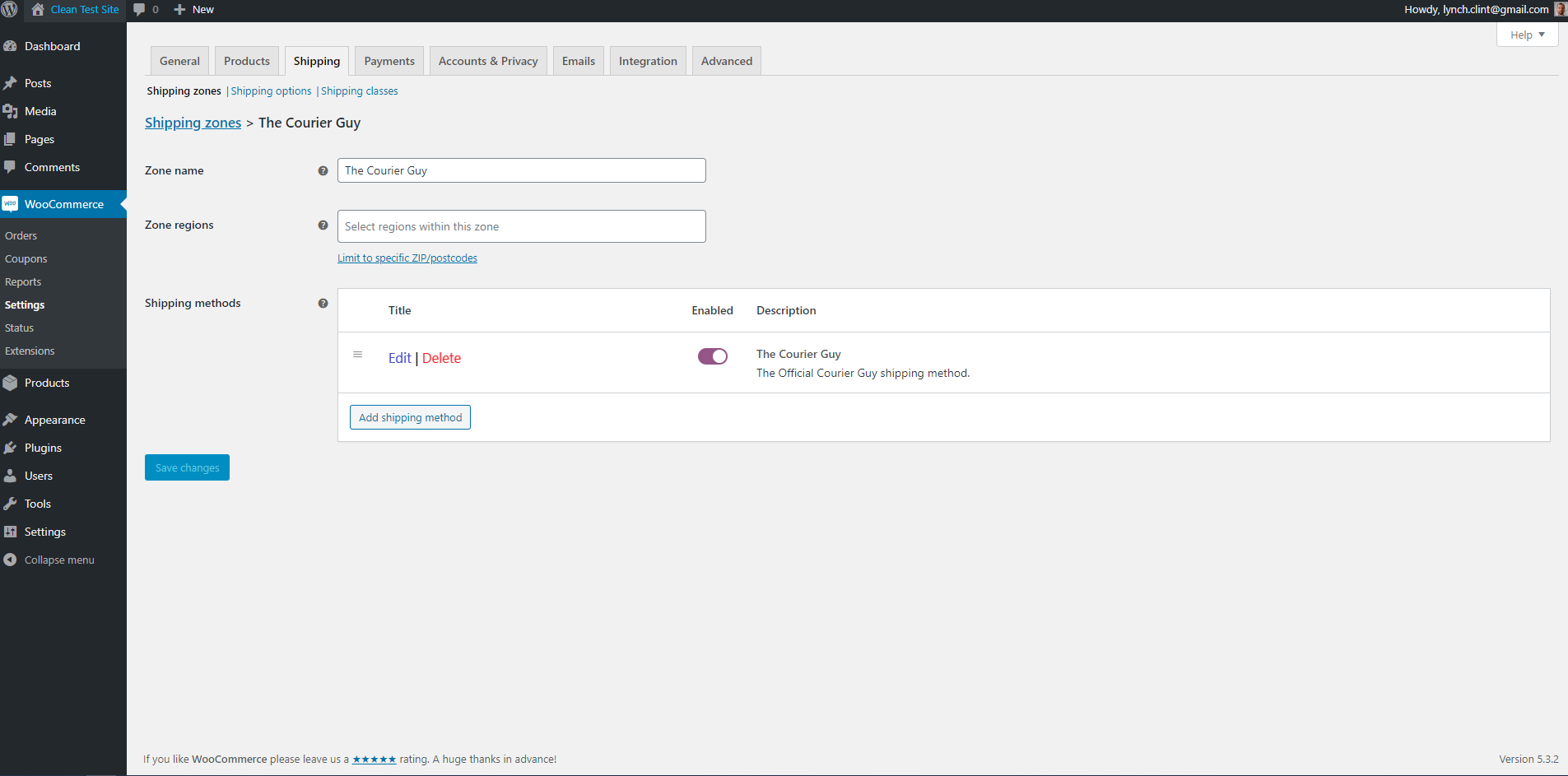Switch to the General tab

pyautogui.click(x=179, y=61)
